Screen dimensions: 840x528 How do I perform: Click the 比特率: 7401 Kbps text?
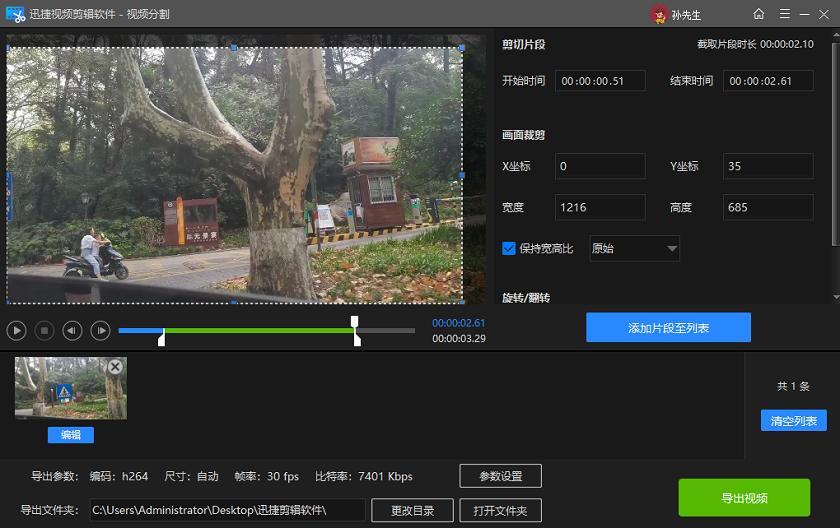pos(364,476)
